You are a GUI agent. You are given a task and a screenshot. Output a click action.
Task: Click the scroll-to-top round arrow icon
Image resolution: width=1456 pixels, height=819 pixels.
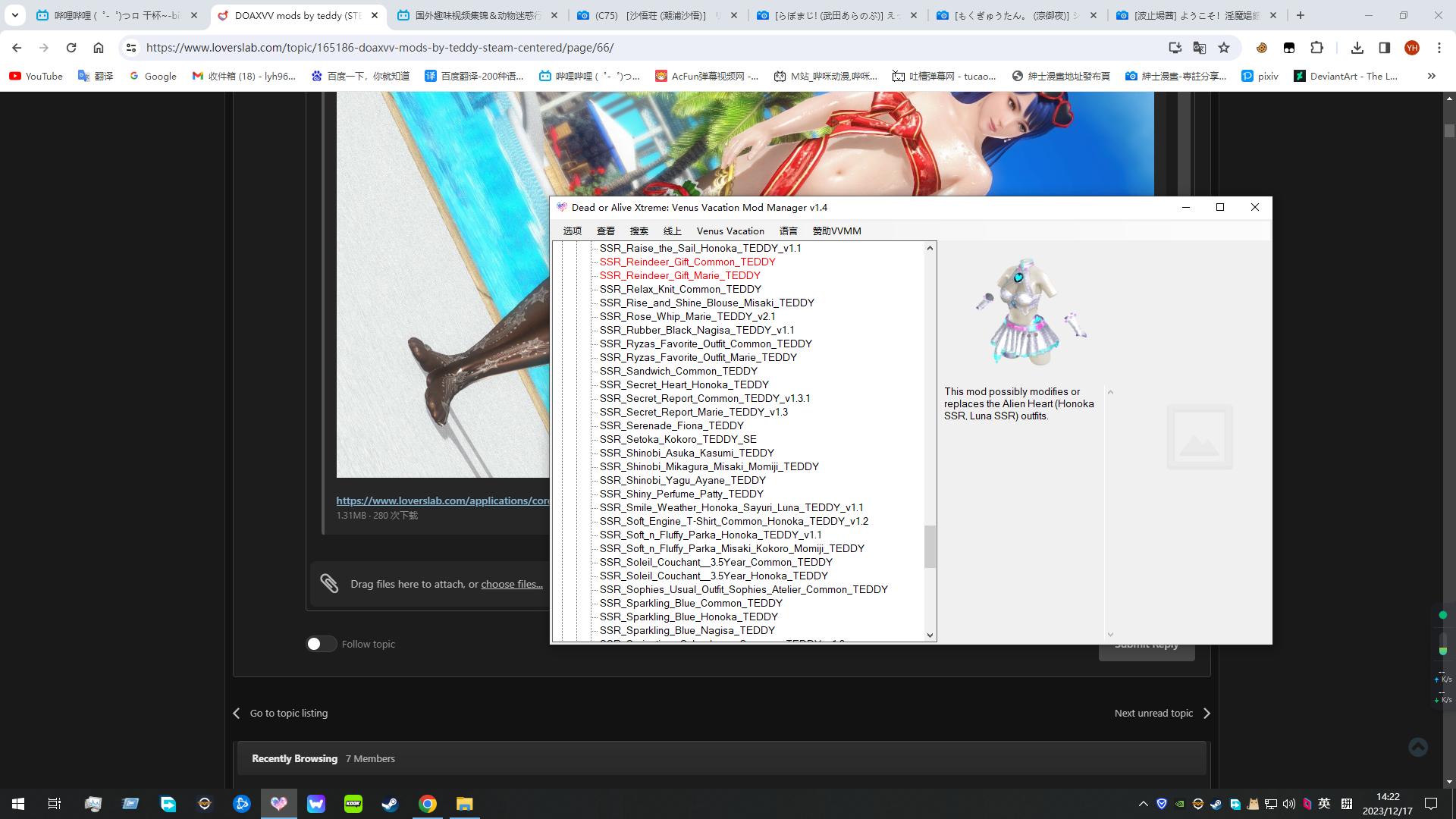(1418, 747)
